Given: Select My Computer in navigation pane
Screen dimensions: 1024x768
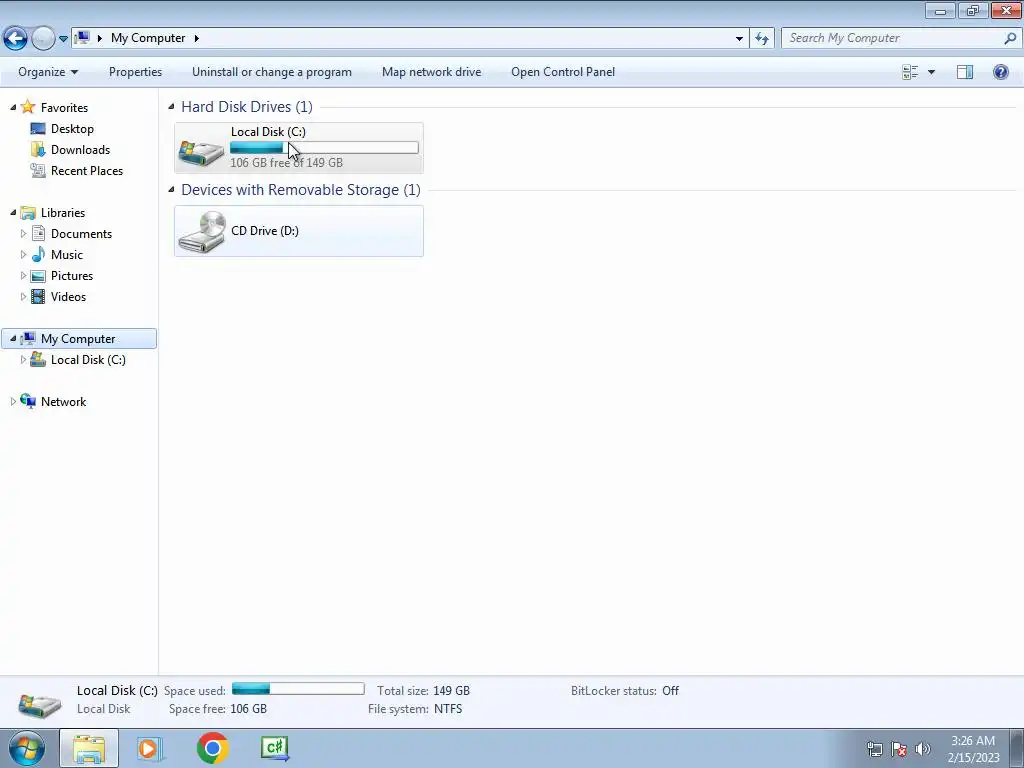Looking at the screenshot, I should coord(78,338).
